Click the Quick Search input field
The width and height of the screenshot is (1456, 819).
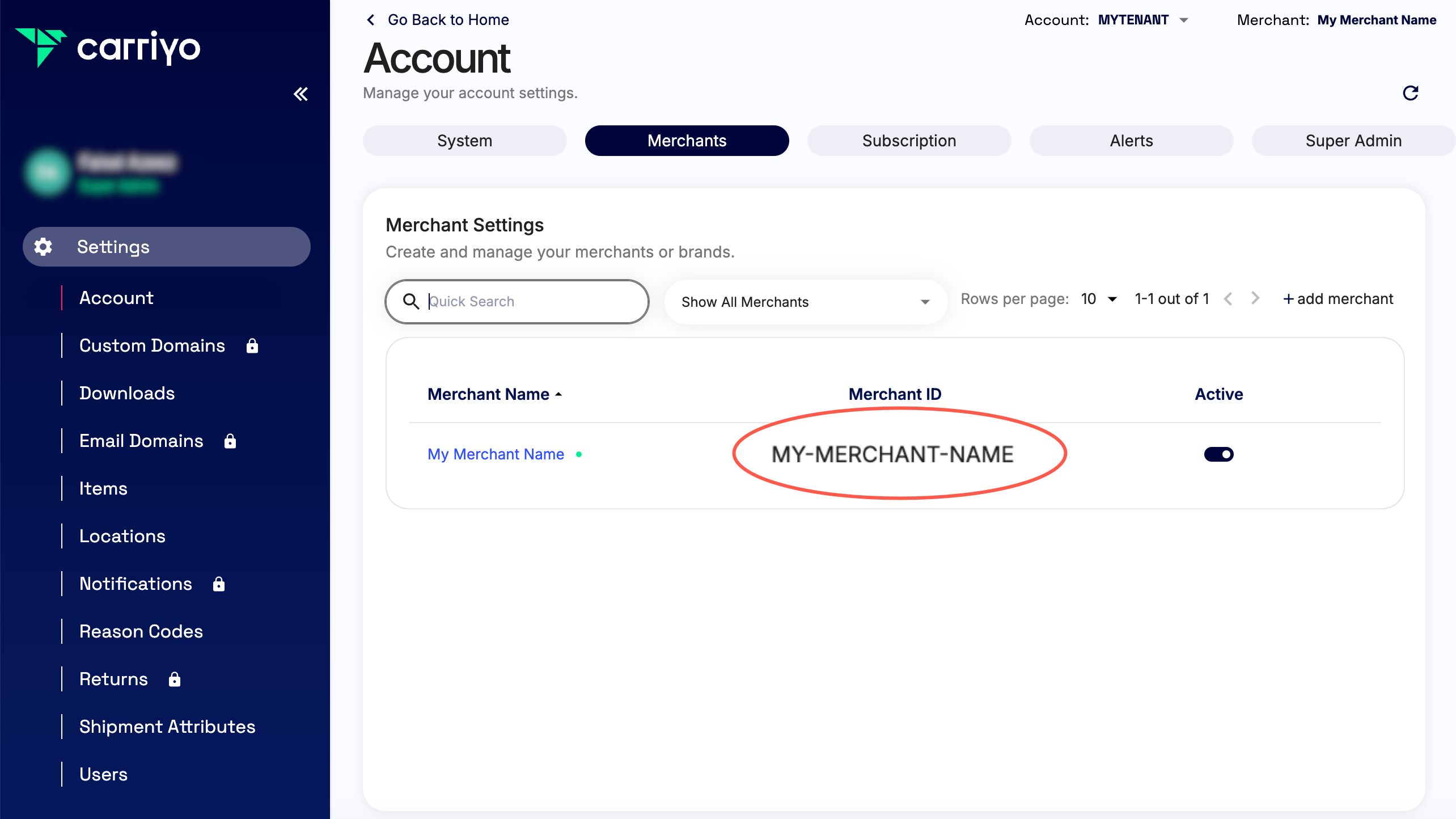tap(516, 301)
